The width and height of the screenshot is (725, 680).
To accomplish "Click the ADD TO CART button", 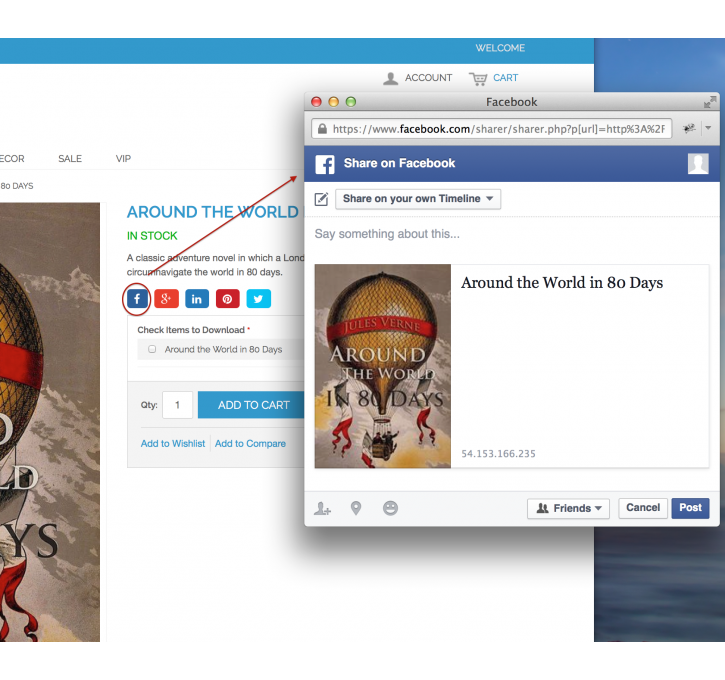I will pos(251,405).
